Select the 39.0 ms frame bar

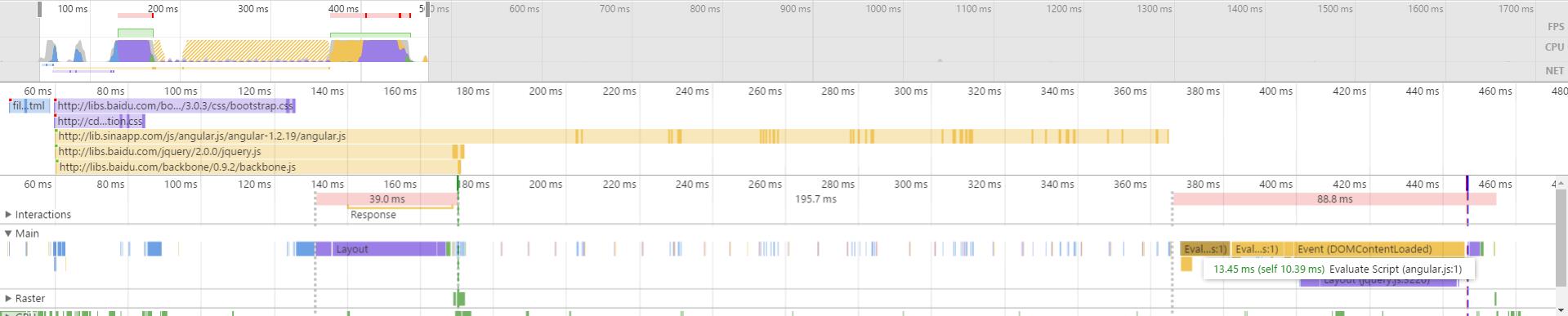386,199
